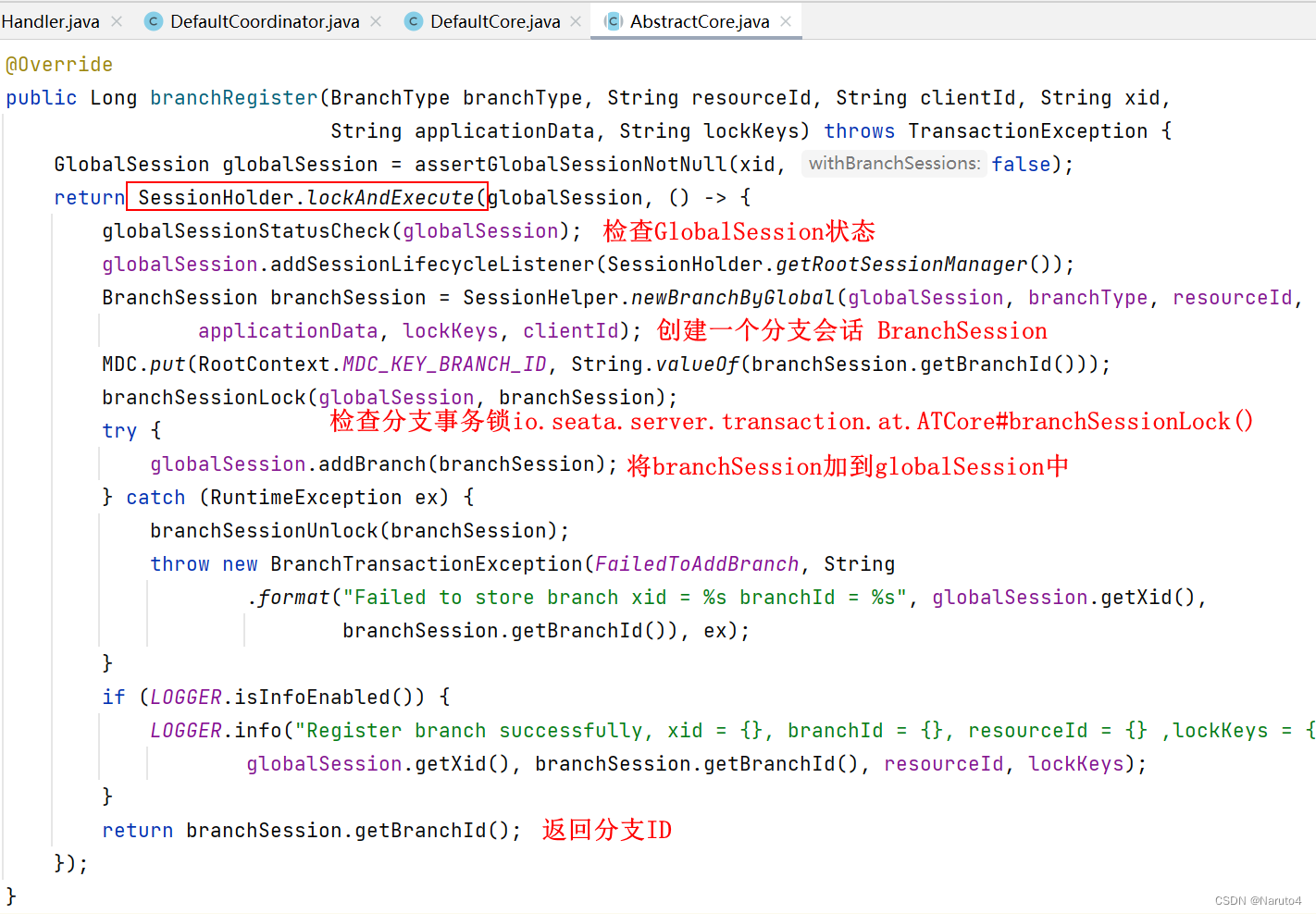Click the try keyword

119,431
